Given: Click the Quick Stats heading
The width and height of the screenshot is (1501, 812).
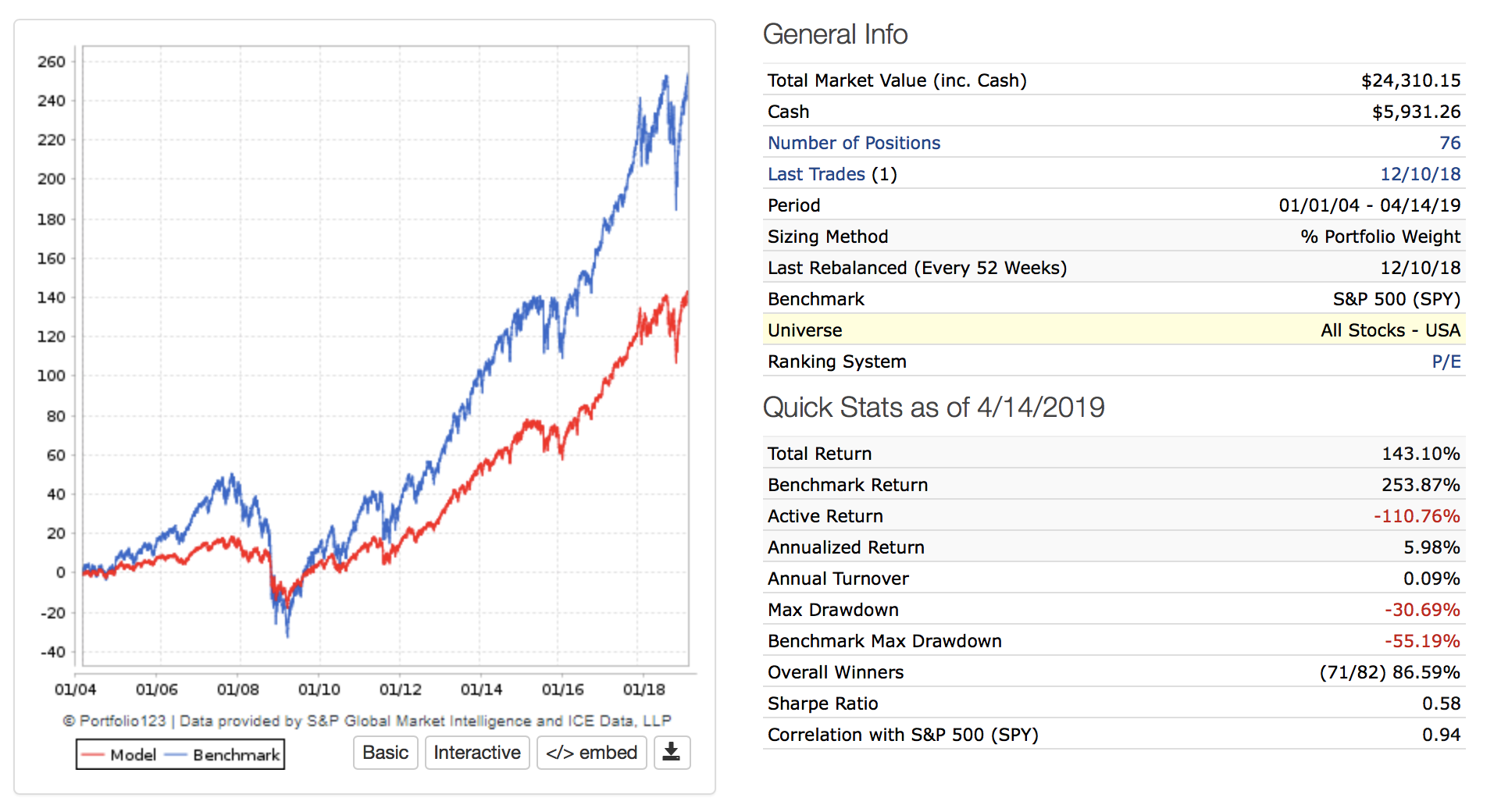Looking at the screenshot, I should [933, 408].
